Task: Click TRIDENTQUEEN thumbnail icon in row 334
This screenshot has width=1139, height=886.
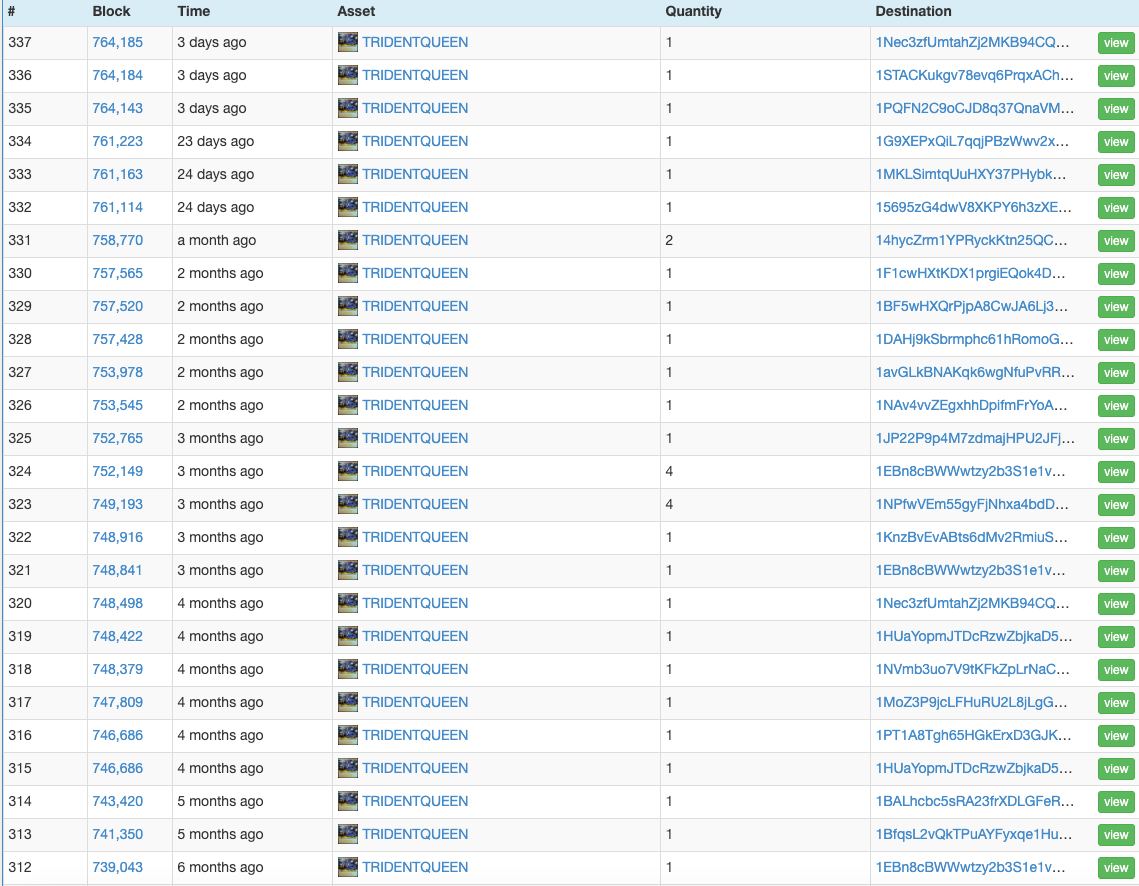Action: click(x=348, y=141)
